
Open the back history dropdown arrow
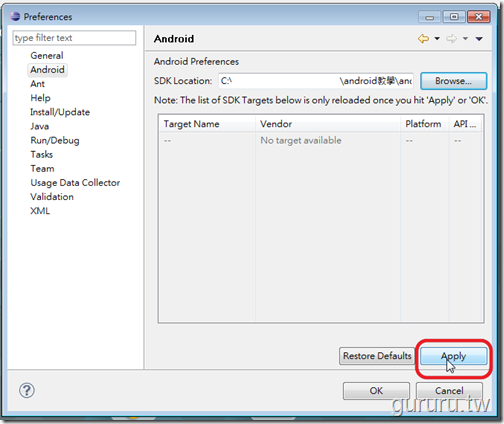pyautogui.click(x=437, y=39)
